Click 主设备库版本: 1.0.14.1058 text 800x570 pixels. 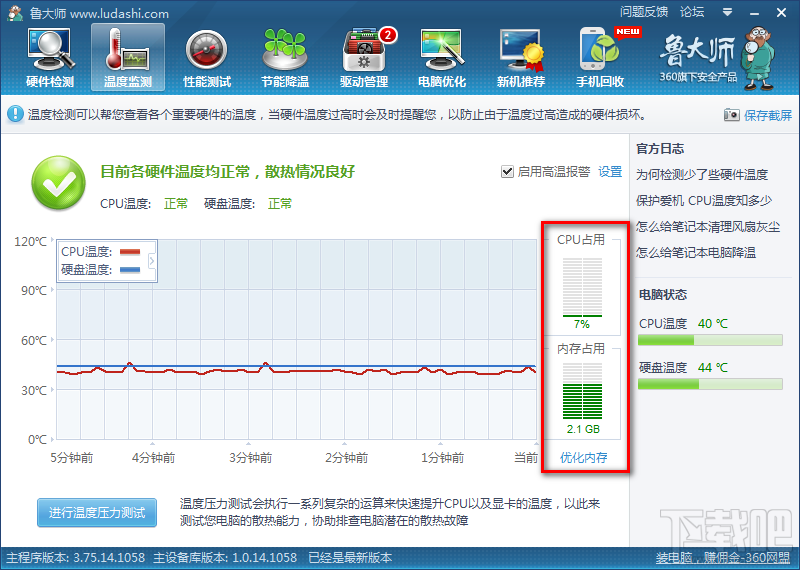[x=225, y=557]
